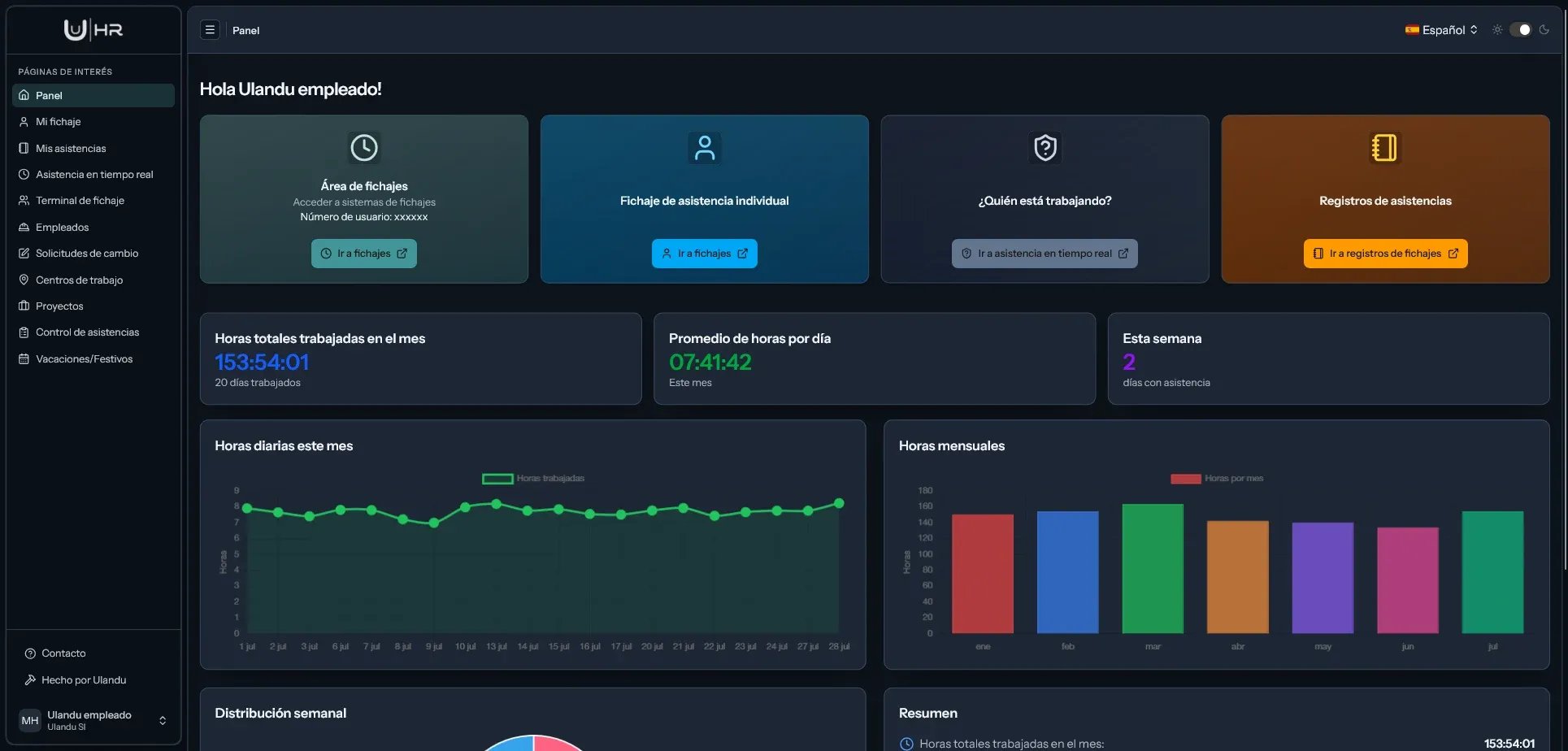Click the 9 jul data point in daily chart
Image resolution: width=1568 pixels, height=751 pixels.
(434, 523)
